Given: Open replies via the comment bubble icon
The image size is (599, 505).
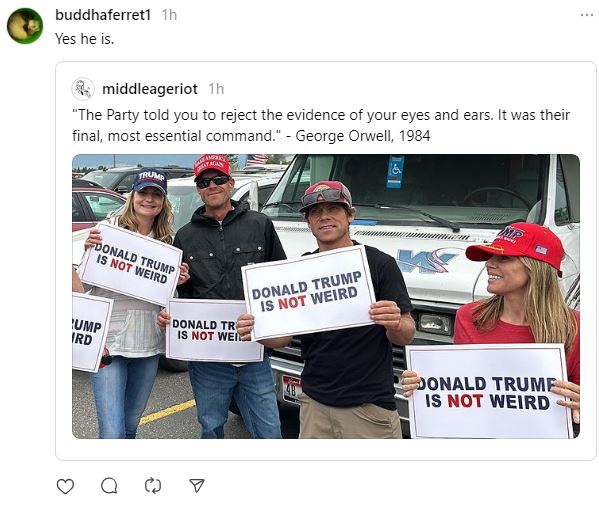Looking at the screenshot, I should coord(109,486).
